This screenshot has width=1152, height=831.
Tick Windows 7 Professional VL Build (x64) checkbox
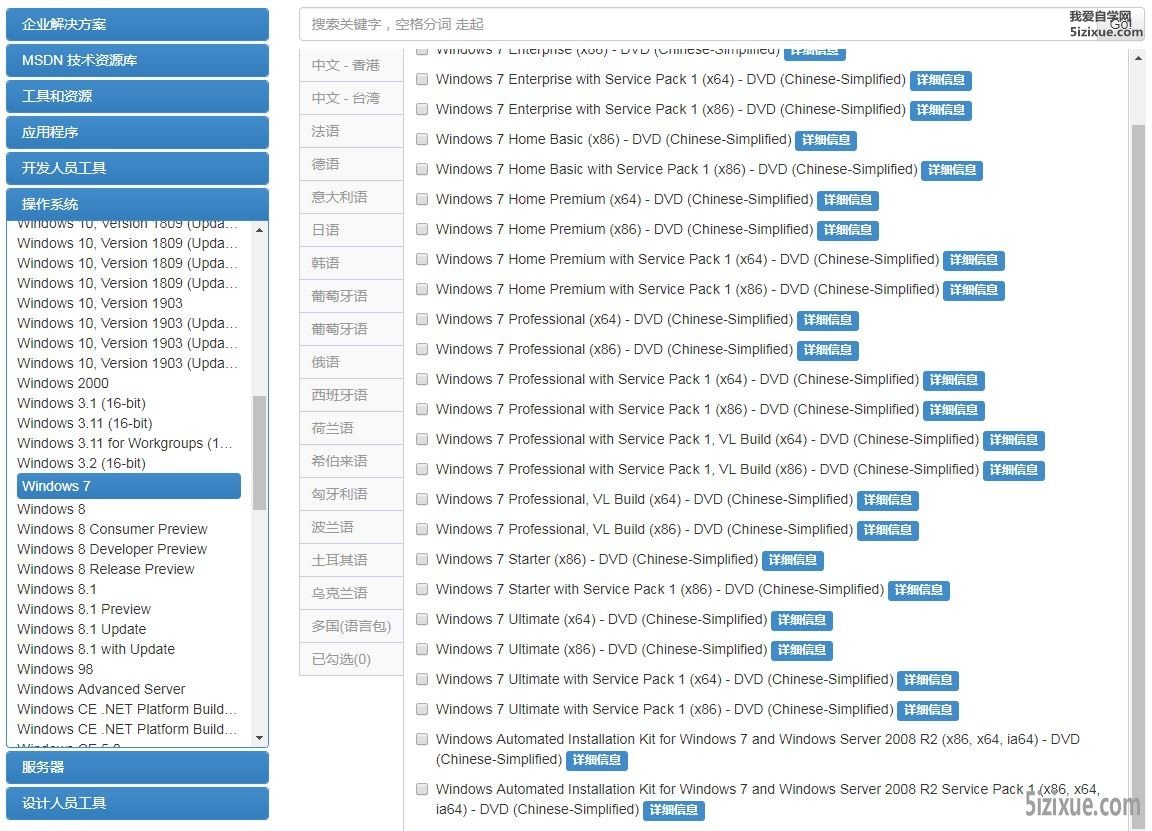pyautogui.click(x=422, y=500)
